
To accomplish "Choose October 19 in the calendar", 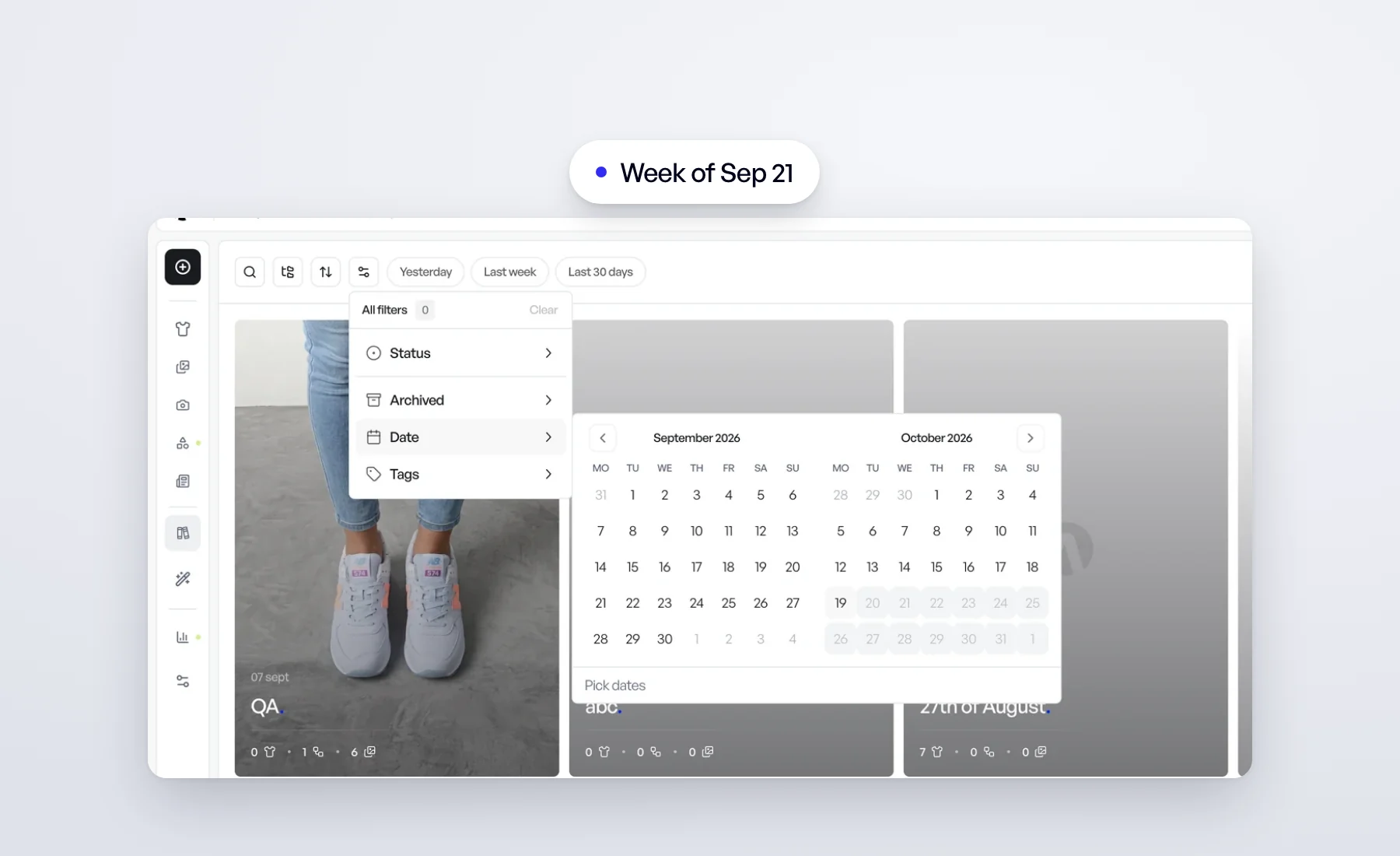I will click(841, 603).
